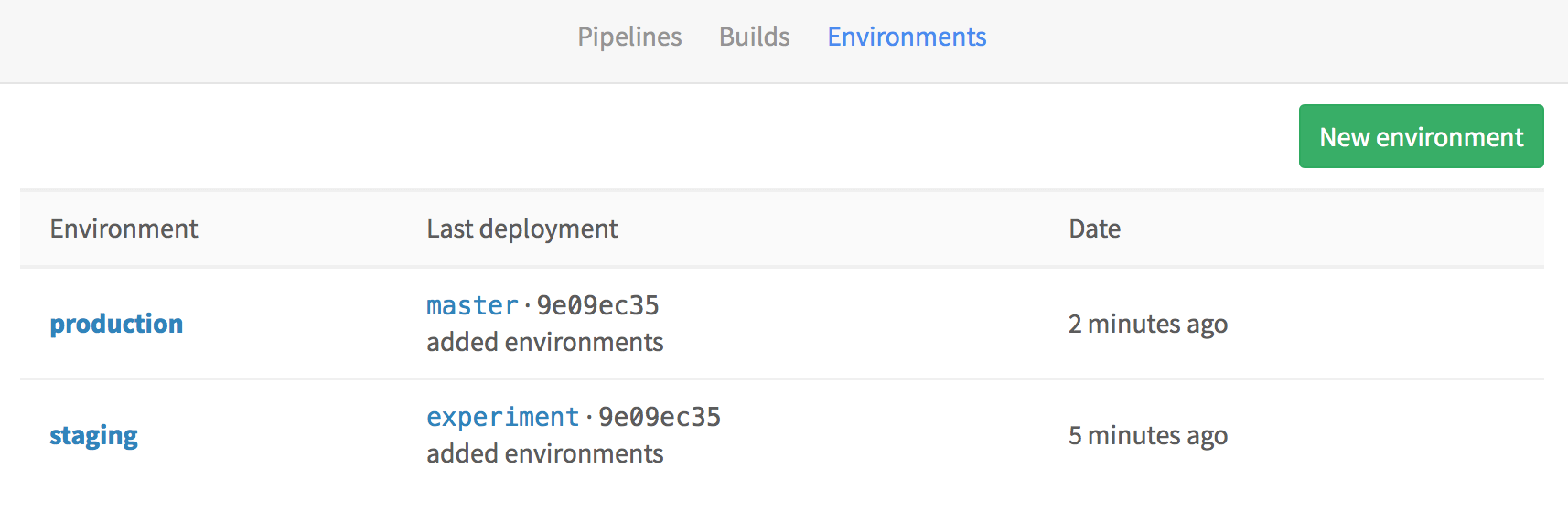
Task: Click the 5 minutes ago timestamp
Action: pos(1148,435)
